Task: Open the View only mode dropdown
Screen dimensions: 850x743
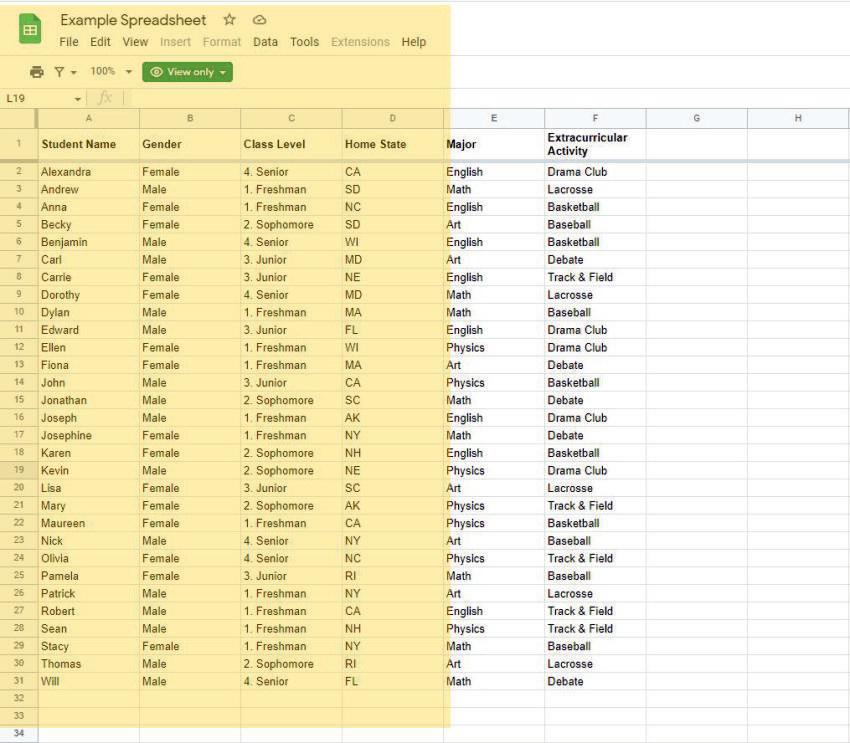Action: pyautogui.click(x=188, y=72)
